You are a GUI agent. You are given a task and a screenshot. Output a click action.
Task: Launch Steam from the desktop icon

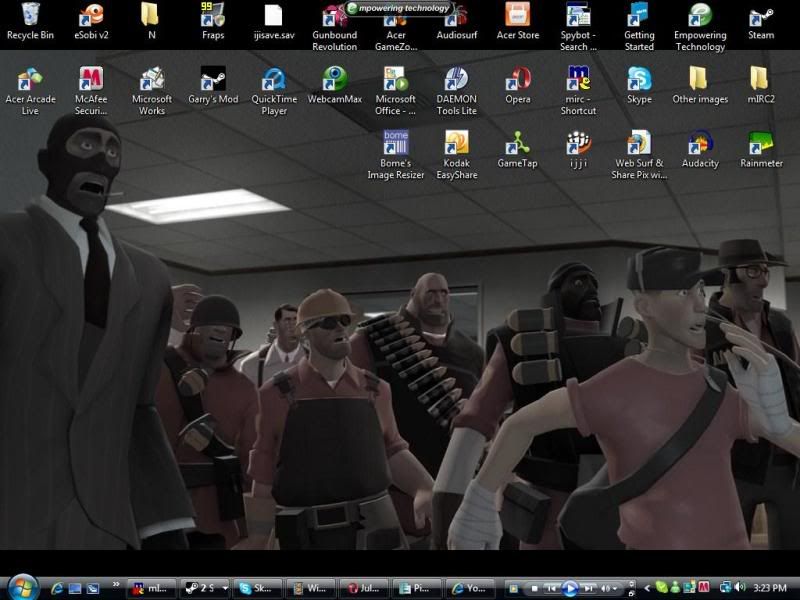[761, 16]
